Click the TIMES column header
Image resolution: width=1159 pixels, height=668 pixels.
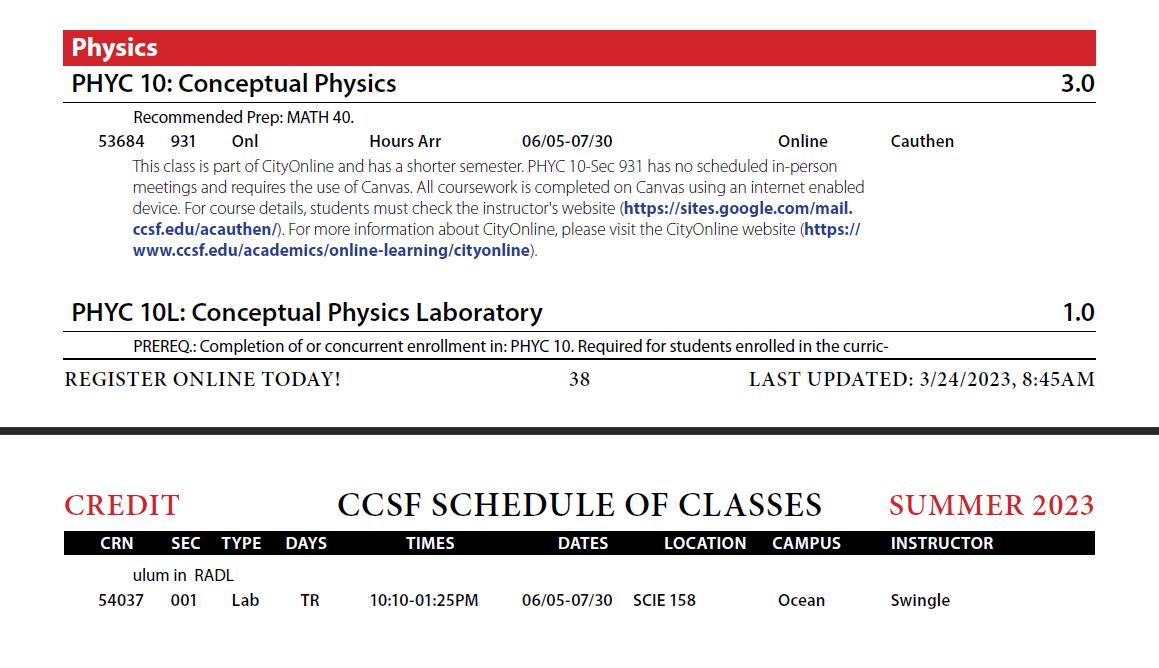pos(430,543)
